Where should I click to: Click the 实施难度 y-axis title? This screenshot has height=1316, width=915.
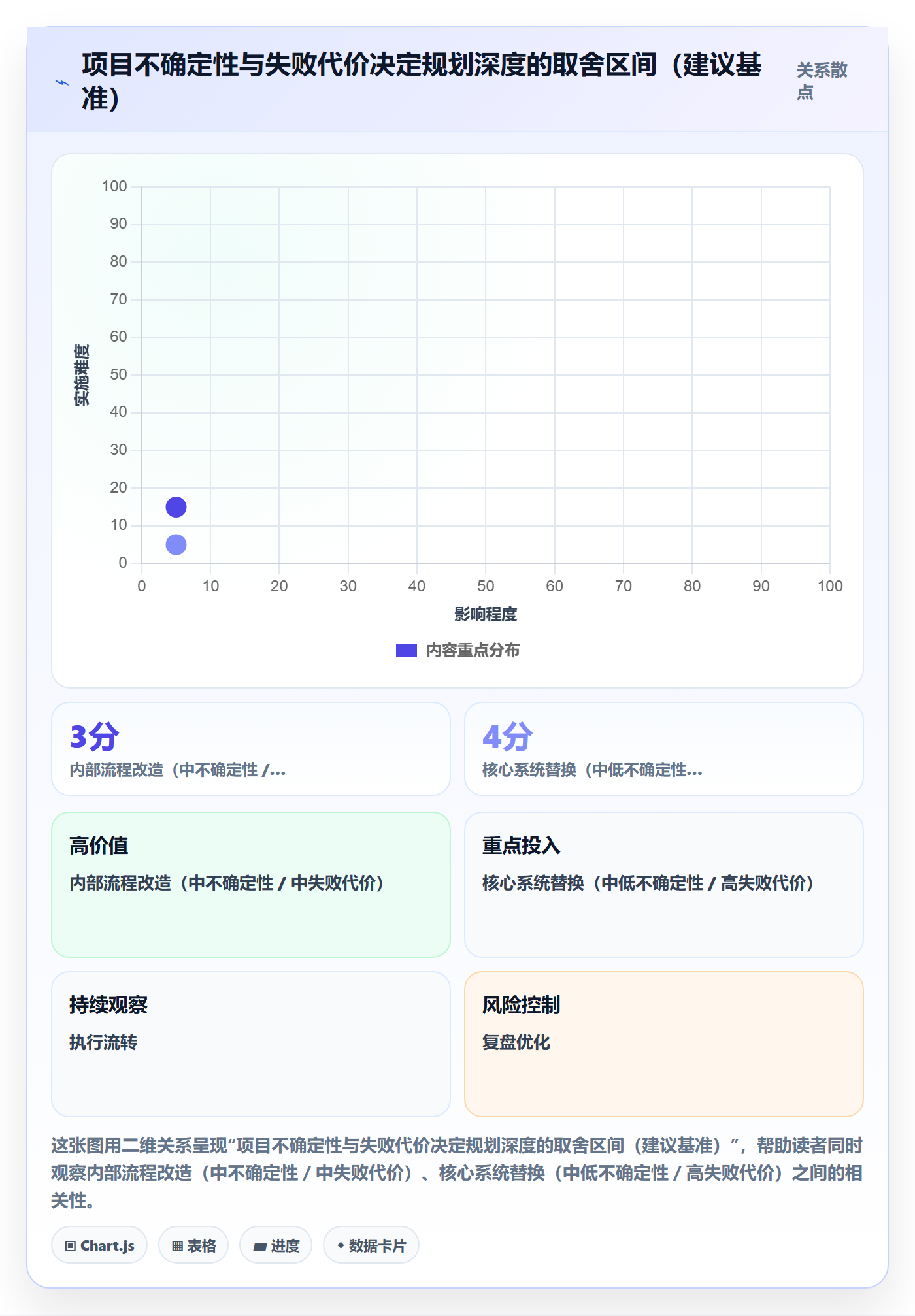(82, 375)
